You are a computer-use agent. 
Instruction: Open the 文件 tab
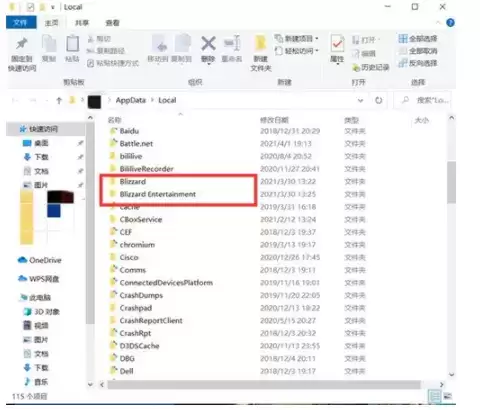[x=21, y=23]
